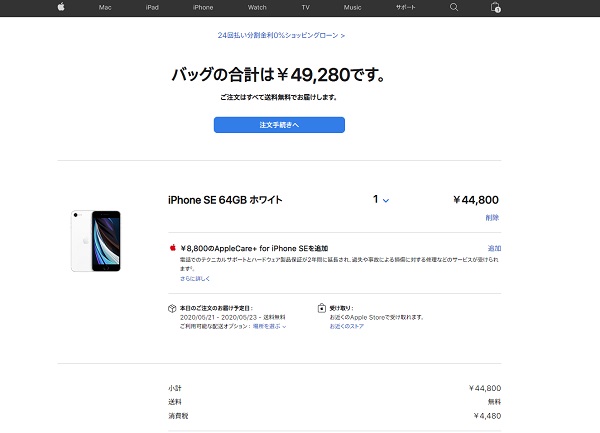Click the delivery box icon
Screen dimensions: 600x433
click(x=172, y=308)
